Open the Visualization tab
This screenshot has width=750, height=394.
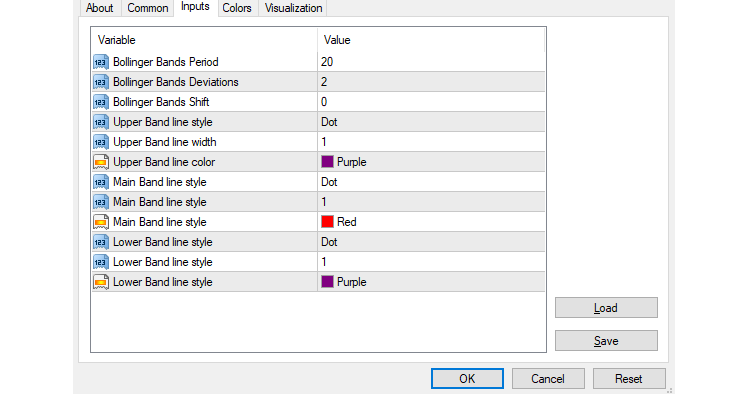(x=293, y=8)
